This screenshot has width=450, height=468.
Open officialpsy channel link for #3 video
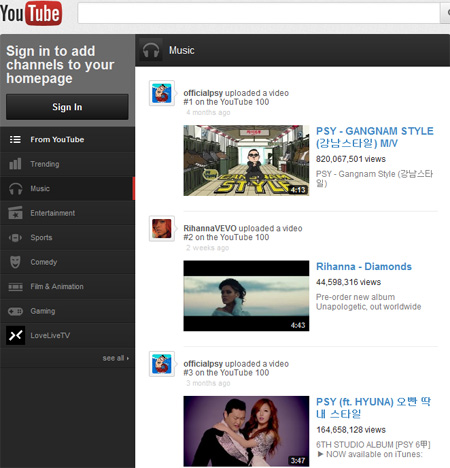203,364
